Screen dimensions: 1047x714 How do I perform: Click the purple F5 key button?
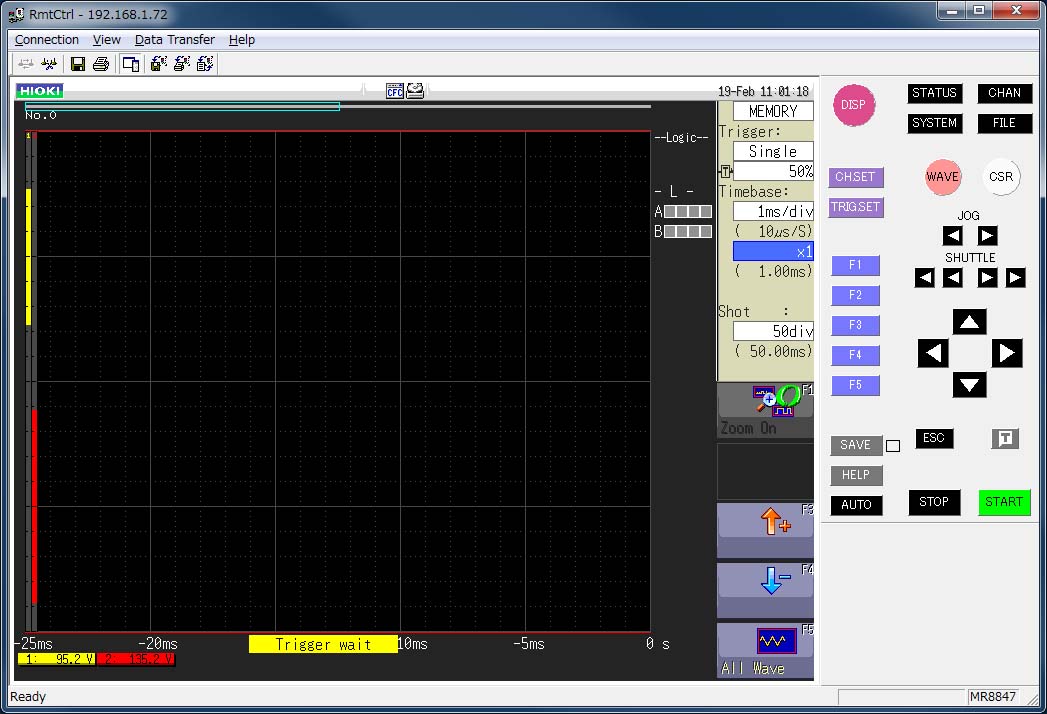point(855,385)
